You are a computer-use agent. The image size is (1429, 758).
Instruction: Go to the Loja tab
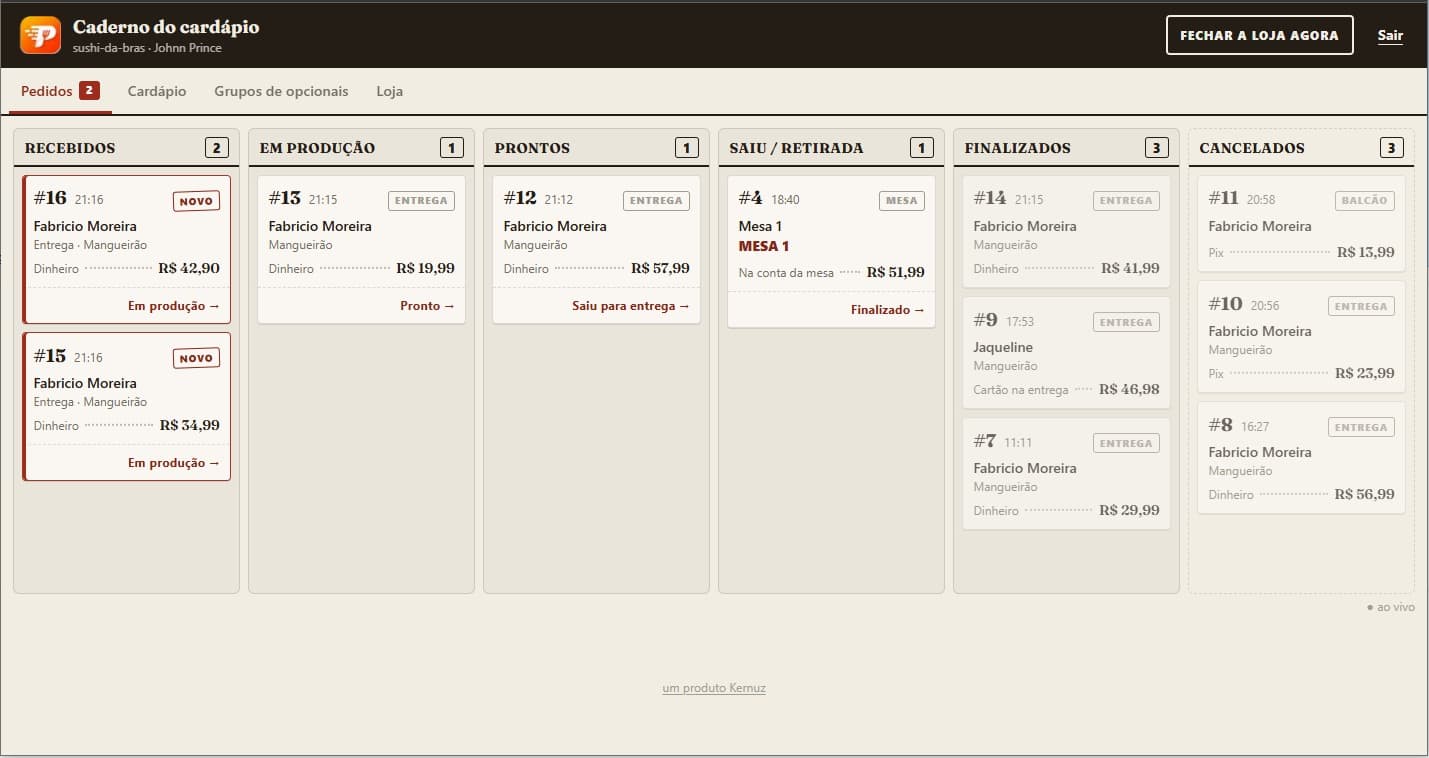(389, 91)
